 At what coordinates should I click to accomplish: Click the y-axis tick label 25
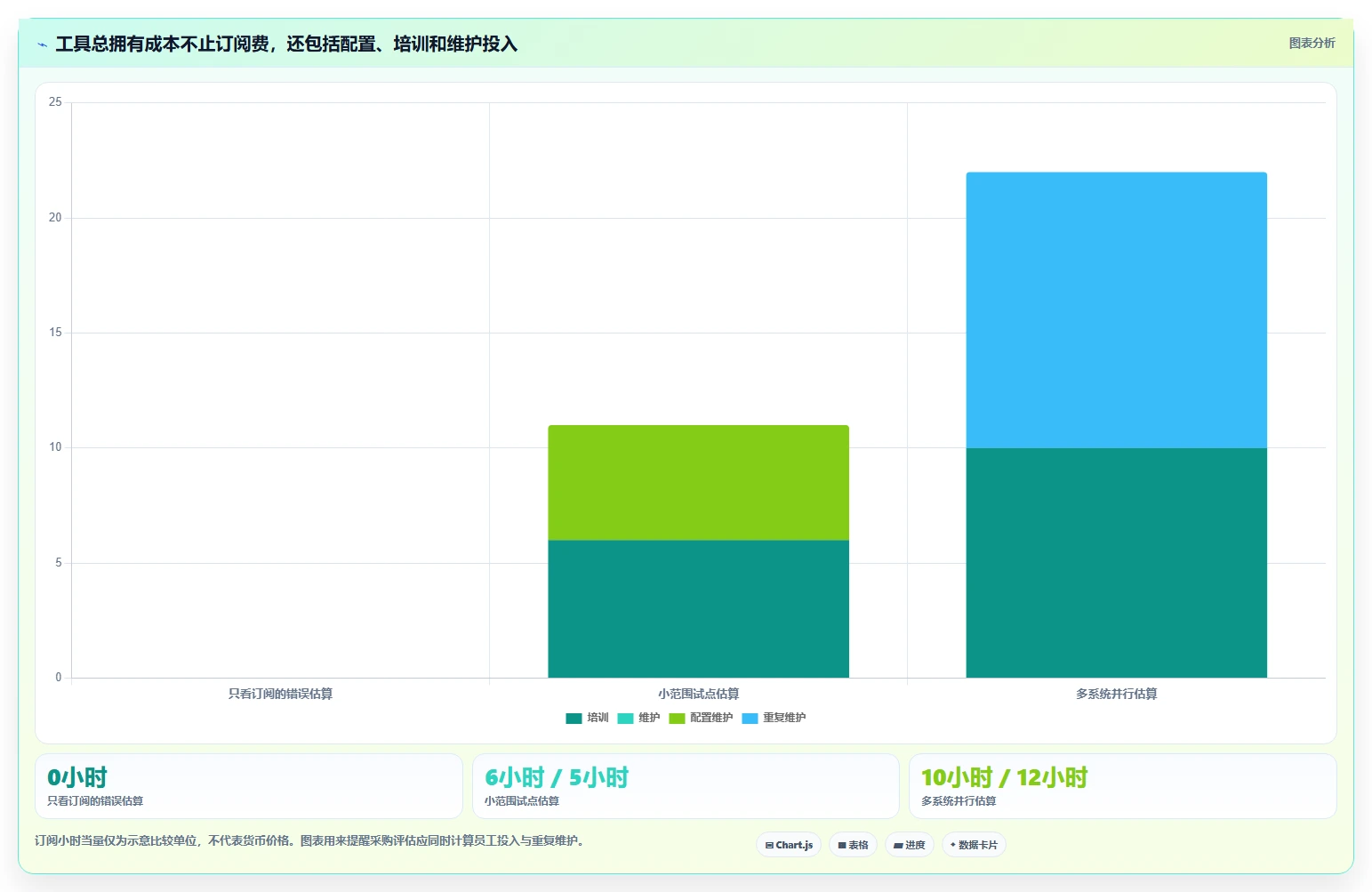click(x=55, y=102)
